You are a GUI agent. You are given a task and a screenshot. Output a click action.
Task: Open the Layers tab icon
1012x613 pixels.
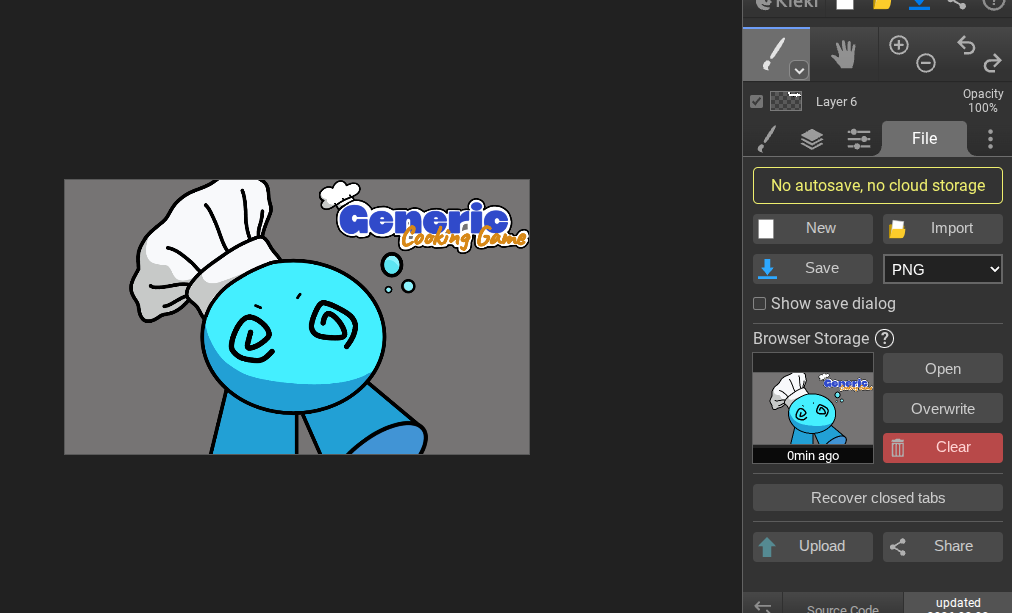point(812,139)
